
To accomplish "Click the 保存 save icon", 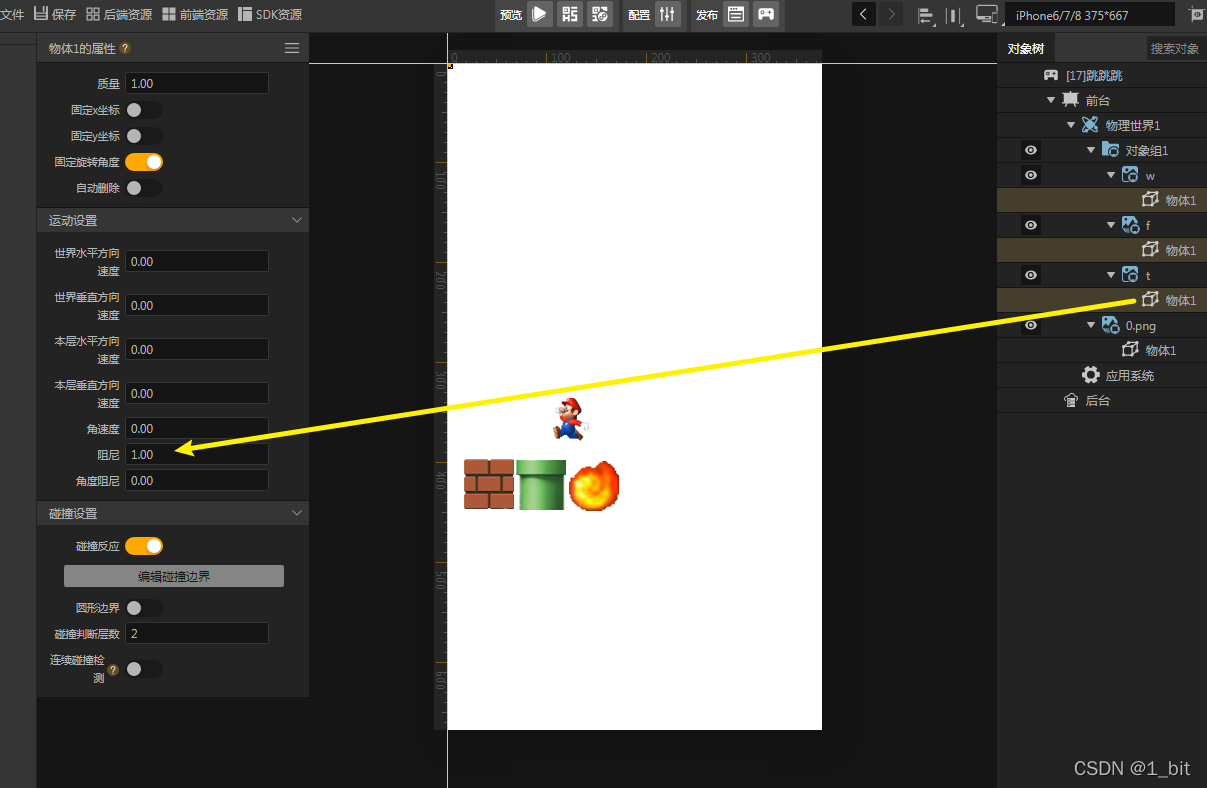I will click(41, 14).
